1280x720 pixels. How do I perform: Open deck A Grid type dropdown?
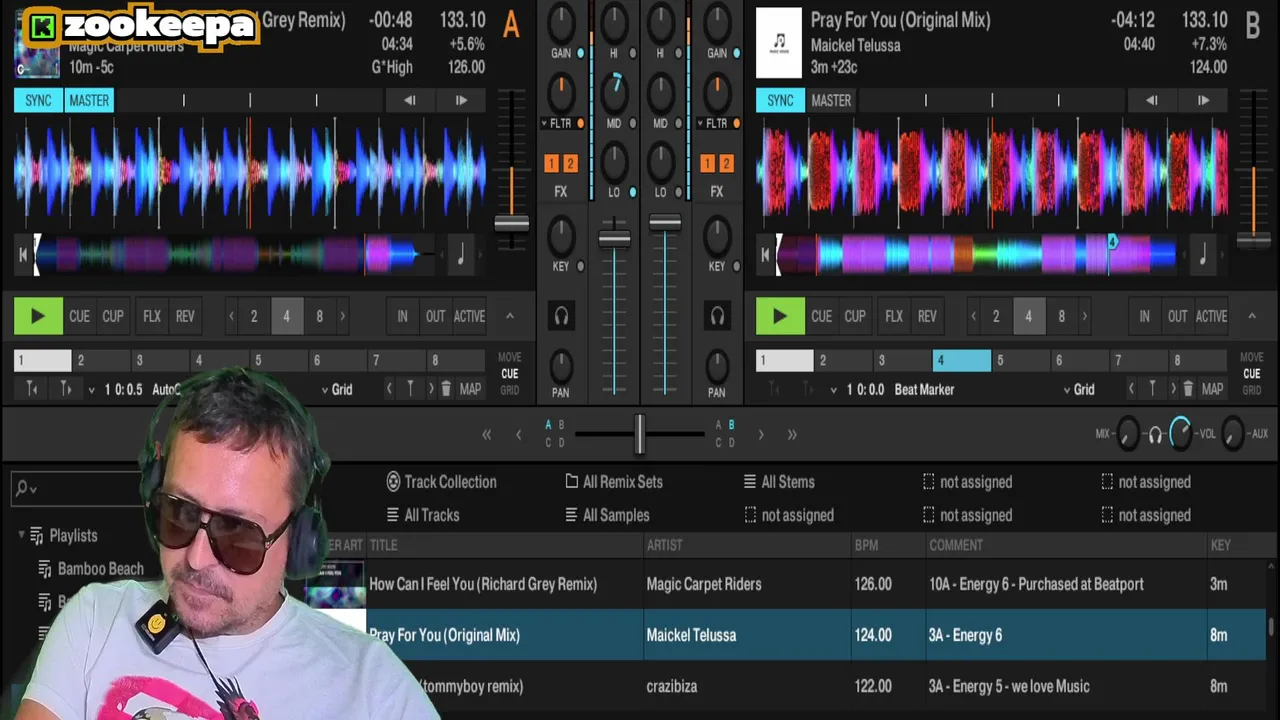336,389
